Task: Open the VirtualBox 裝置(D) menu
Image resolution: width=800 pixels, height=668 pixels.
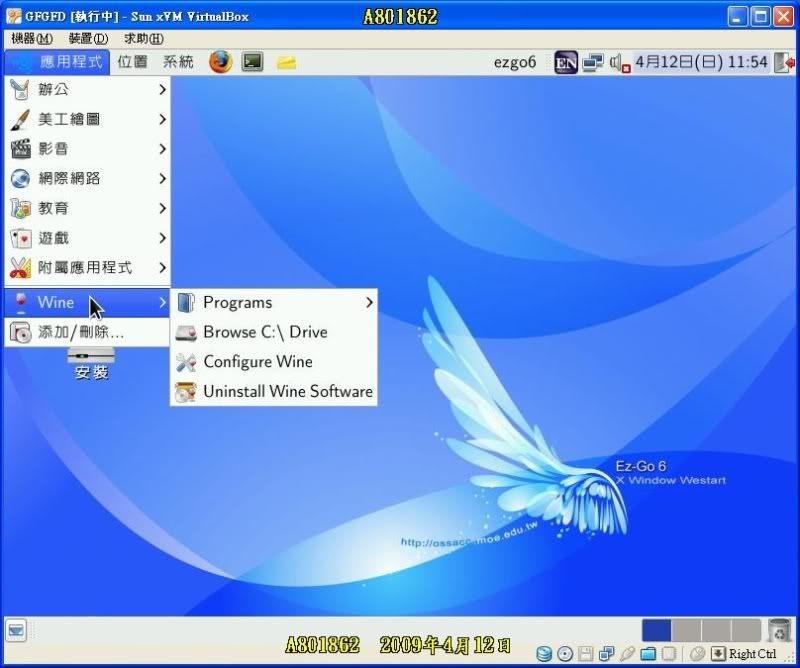Action: click(x=88, y=38)
